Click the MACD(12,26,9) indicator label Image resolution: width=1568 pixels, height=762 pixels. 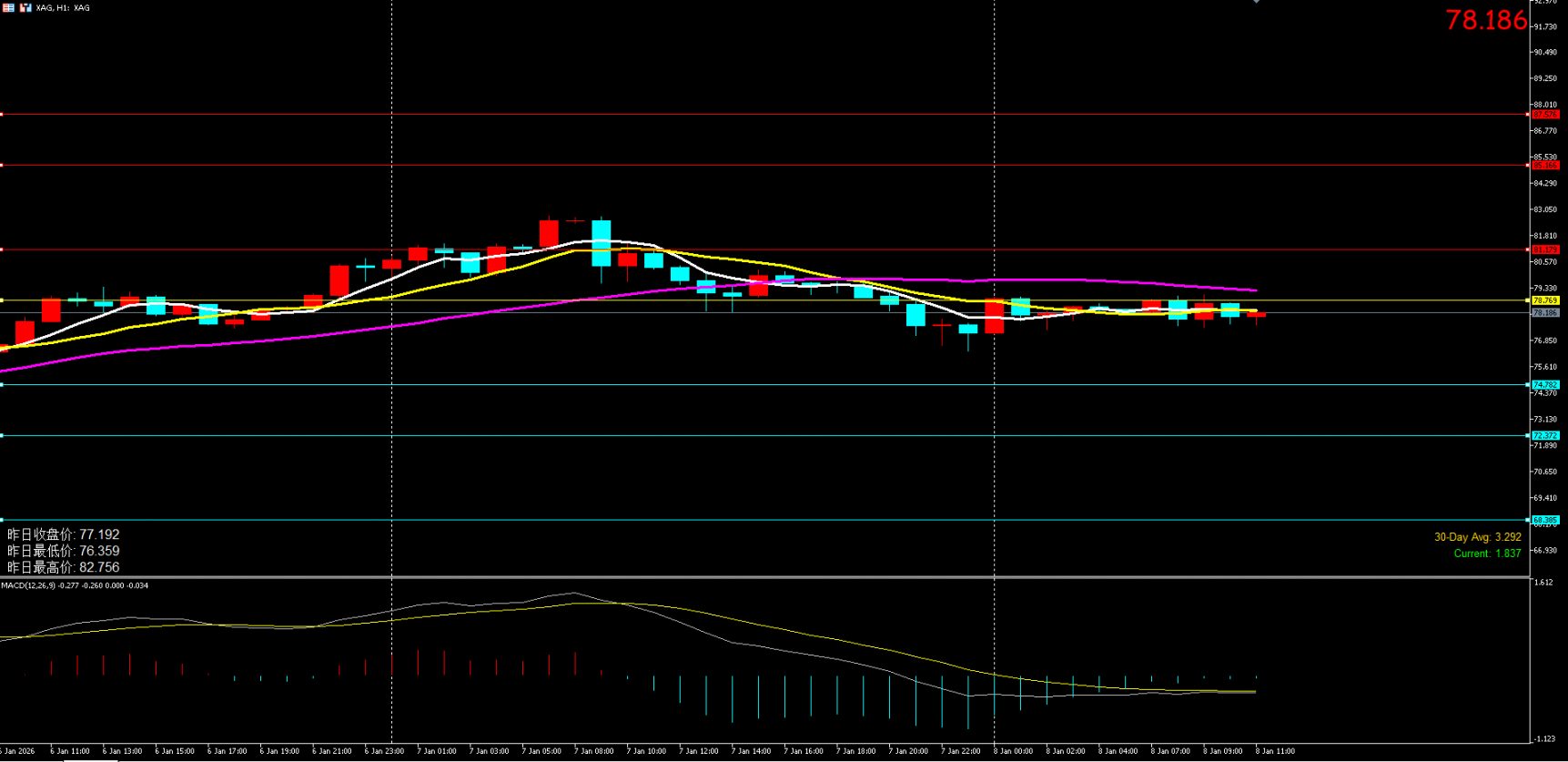point(75,585)
